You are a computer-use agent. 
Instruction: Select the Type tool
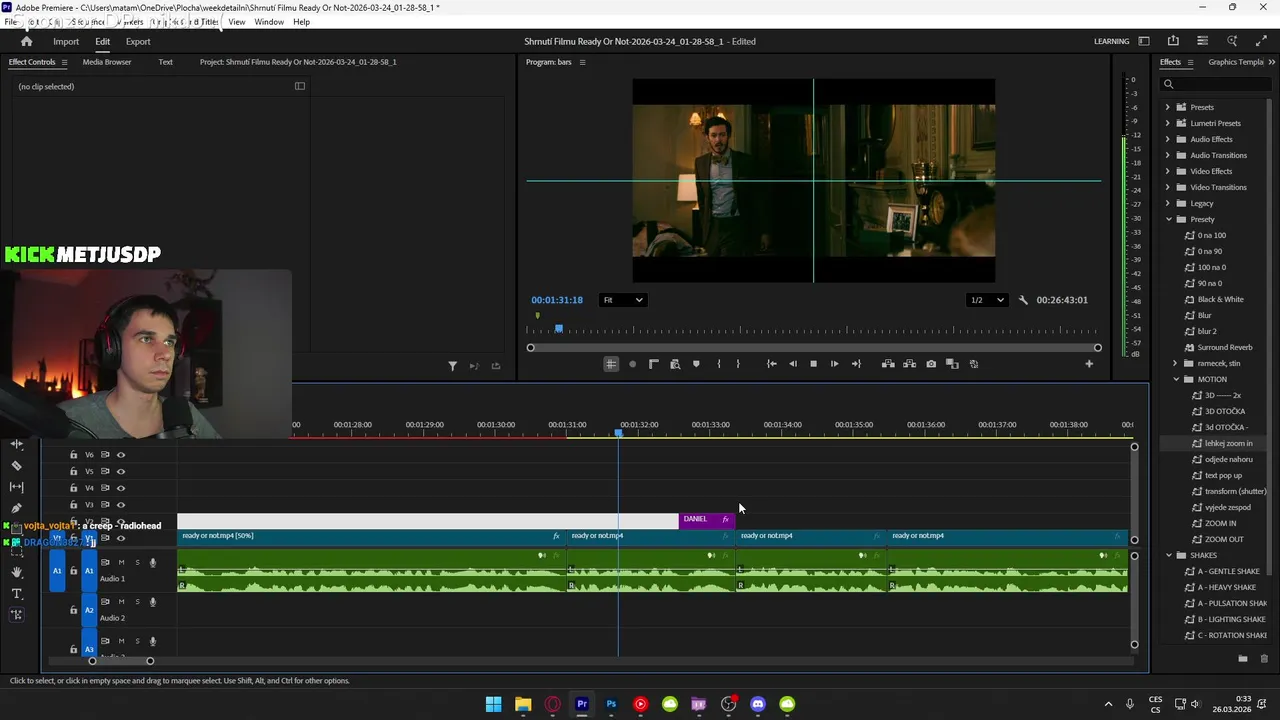tap(16, 594)
